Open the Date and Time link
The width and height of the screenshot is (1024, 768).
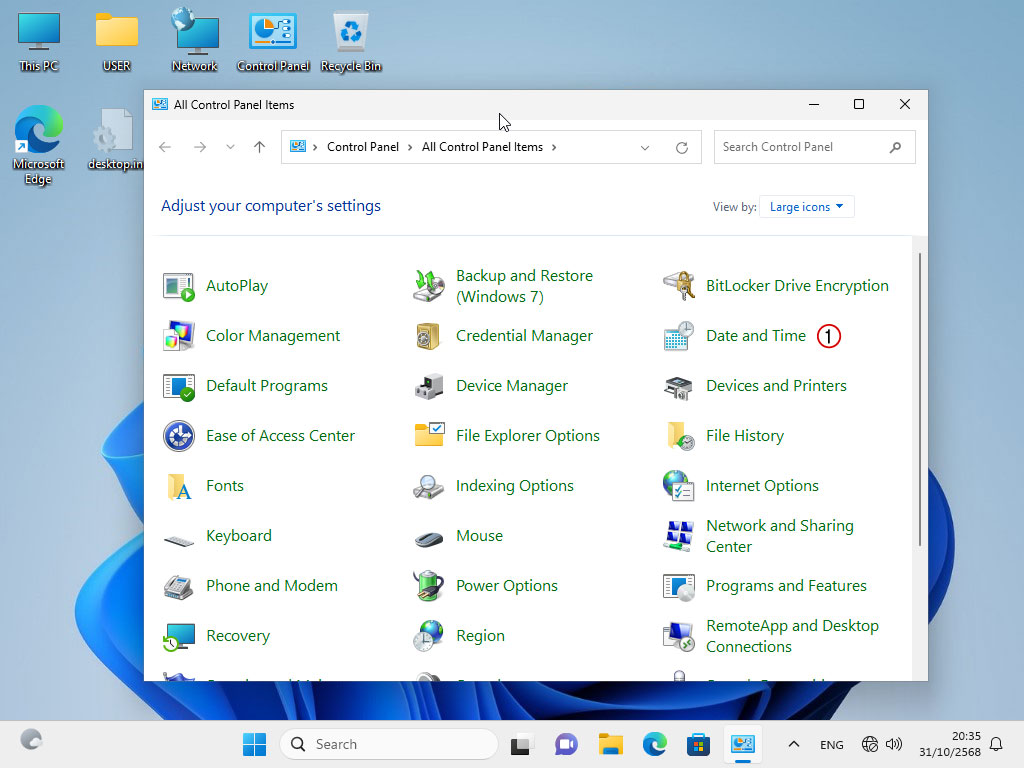tap(755, 336)
